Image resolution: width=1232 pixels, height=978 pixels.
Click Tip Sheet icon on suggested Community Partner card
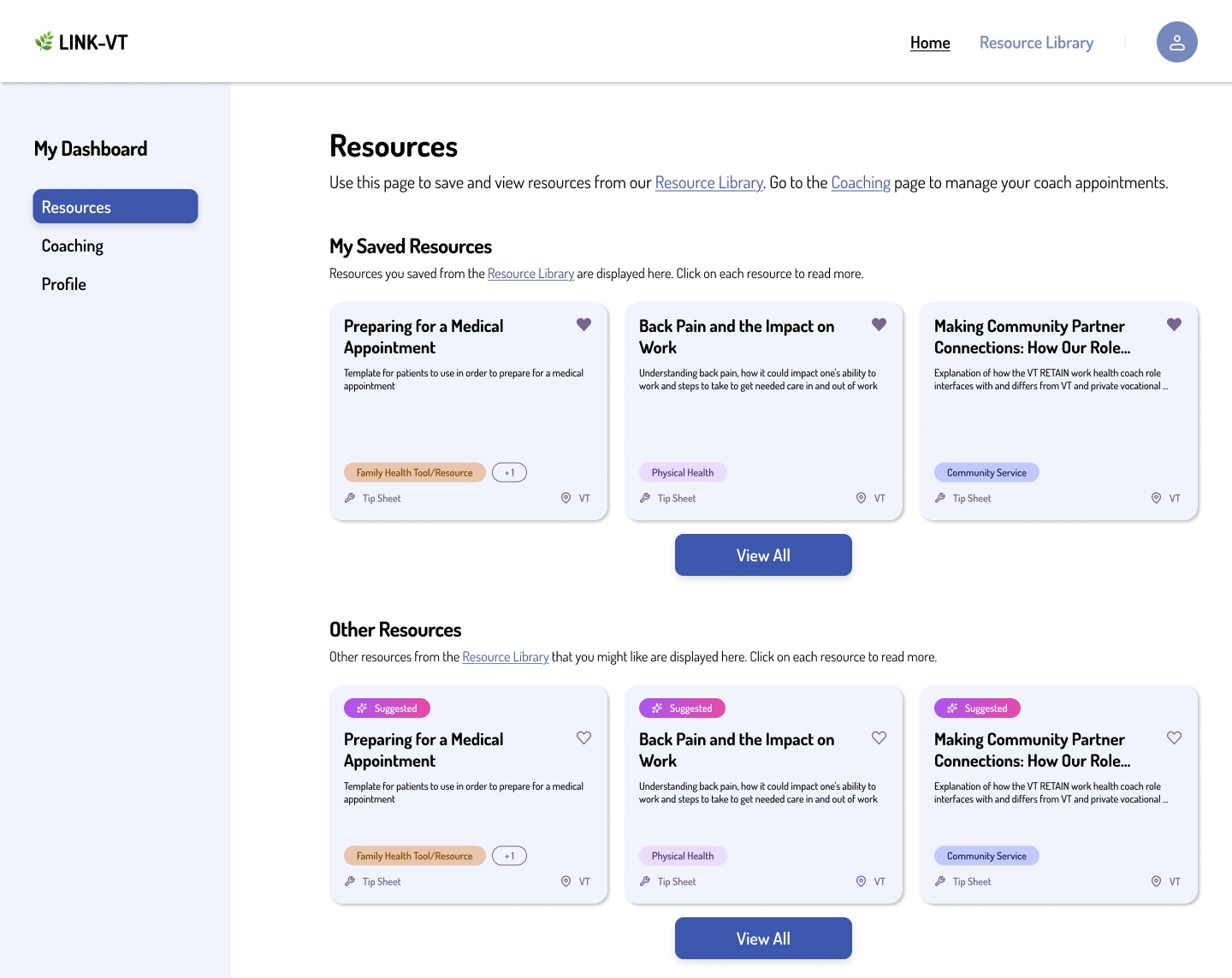click(x=940, y=881)
